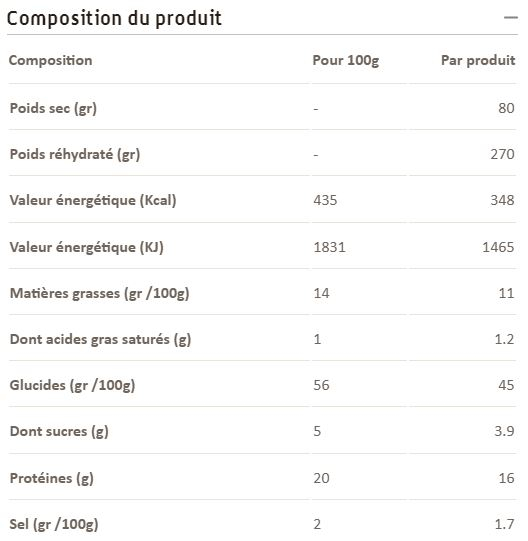Click the Poids réhydraté (gr) row label
The height and width of the screenshot is (541, 528).
[75, 154]
